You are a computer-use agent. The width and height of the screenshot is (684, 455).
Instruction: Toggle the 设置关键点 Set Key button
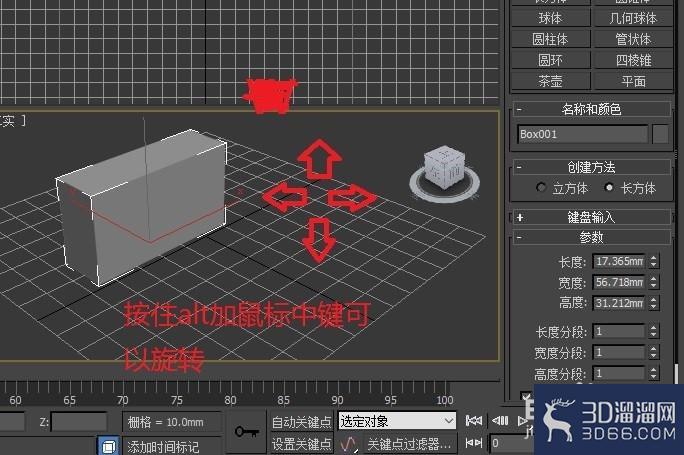tap(301, 444)
